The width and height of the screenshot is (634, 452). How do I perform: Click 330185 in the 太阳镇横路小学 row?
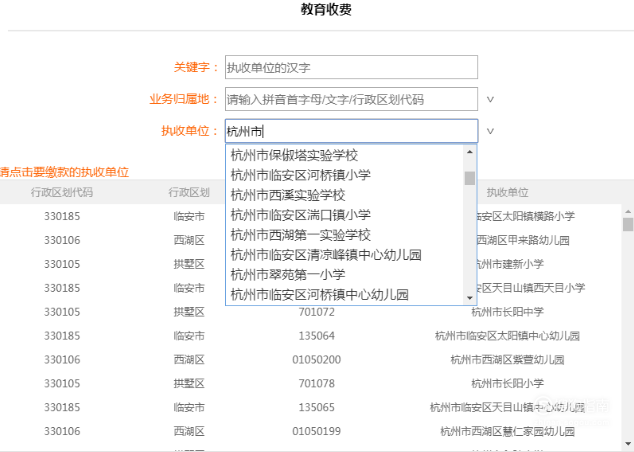62,216
